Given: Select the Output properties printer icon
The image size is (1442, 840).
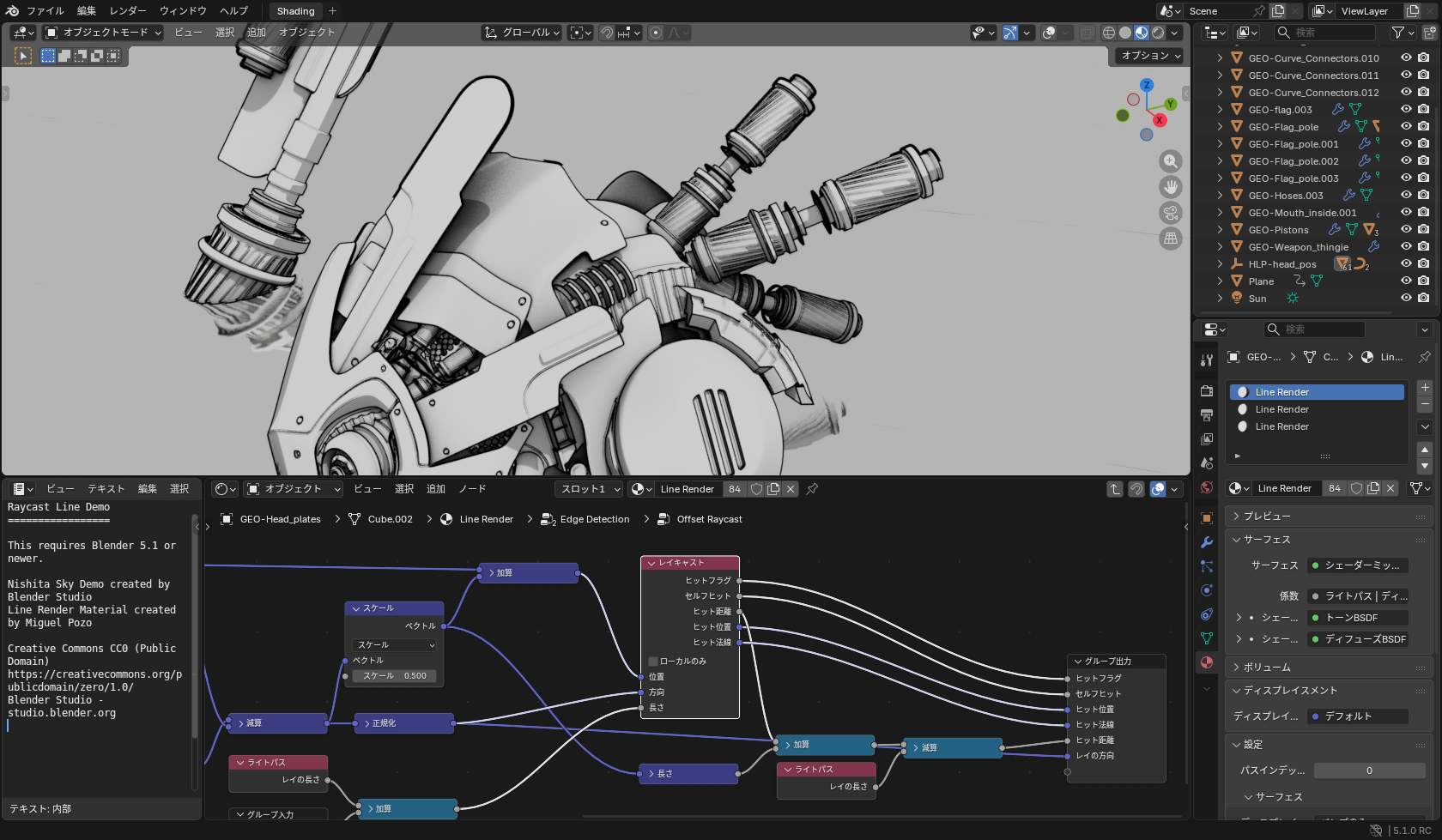Looking at the screenshot, I should pos(1206,415).
